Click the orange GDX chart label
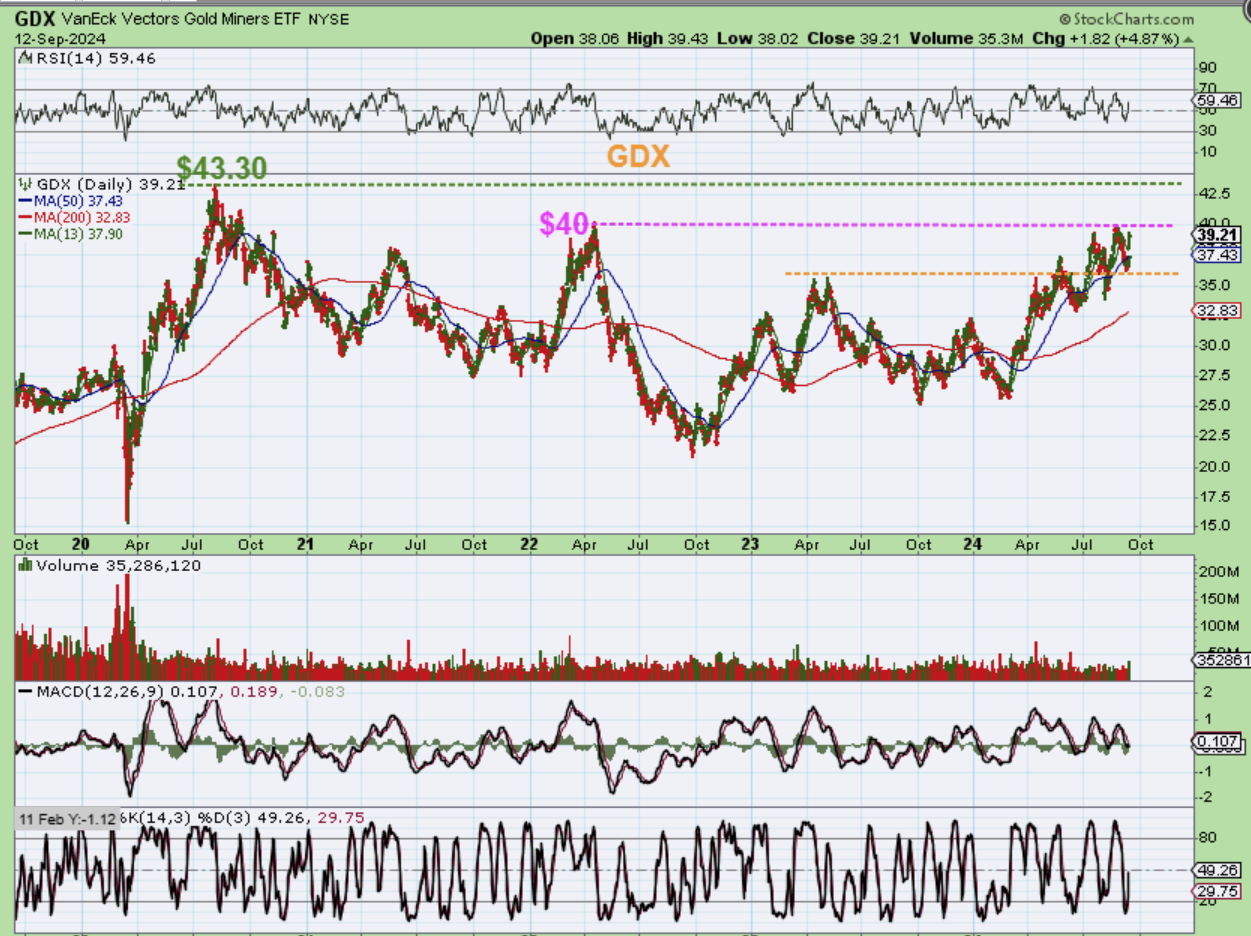 pyautogui.click(x=638, y=157)
